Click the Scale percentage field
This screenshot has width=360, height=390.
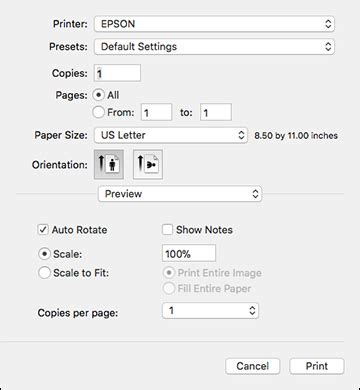click(189, 253)
